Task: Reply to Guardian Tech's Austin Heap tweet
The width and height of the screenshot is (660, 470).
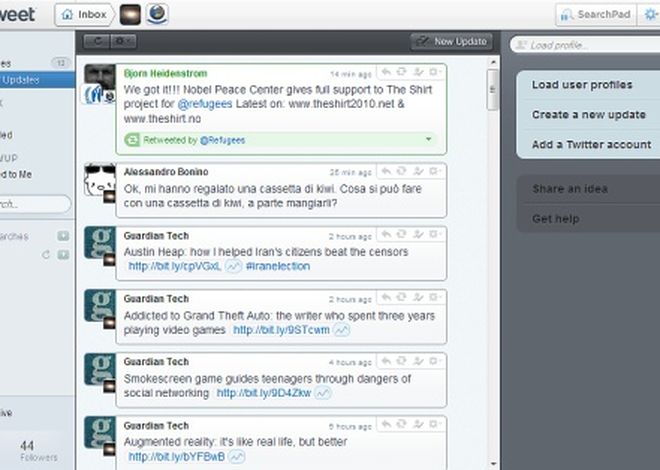Action: (x=386, y=234)
